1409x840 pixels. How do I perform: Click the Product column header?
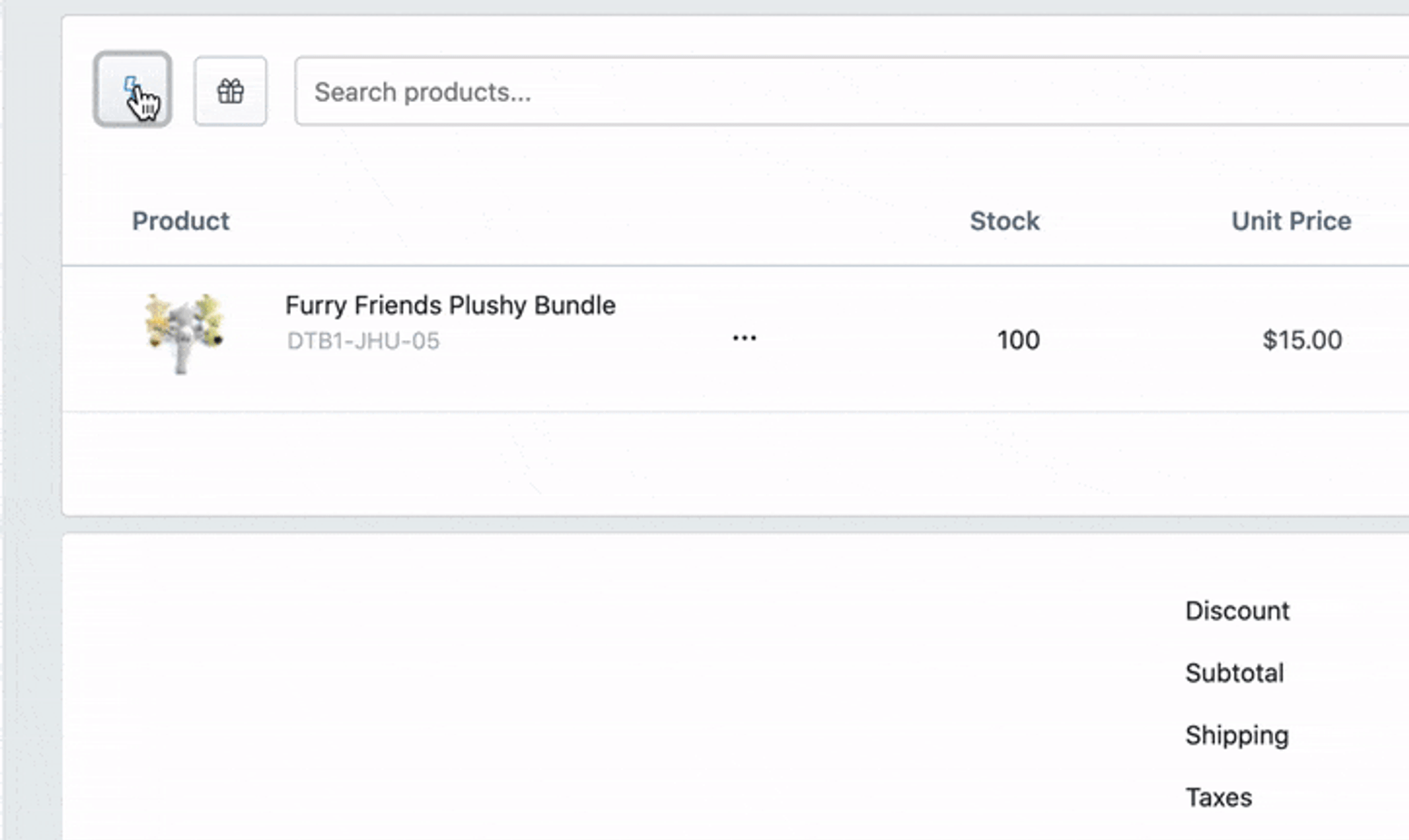[x=180, y=221]
